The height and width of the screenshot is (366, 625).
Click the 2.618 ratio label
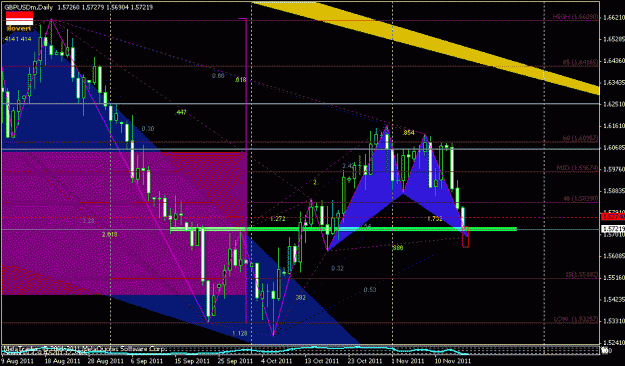110,234
